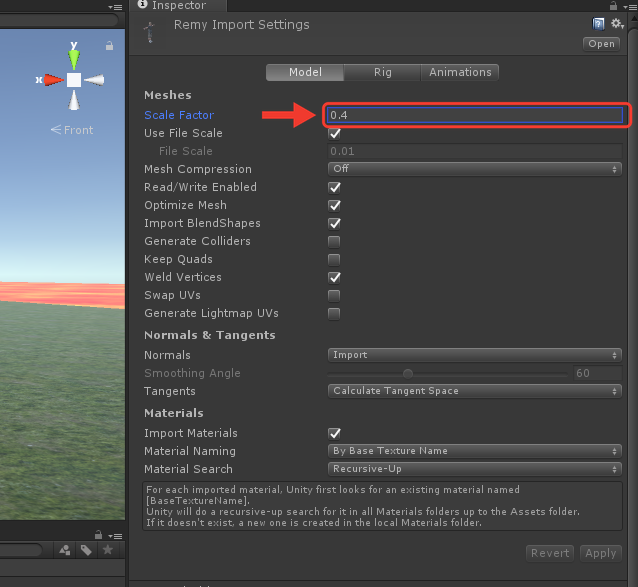Screen dimensions: 638x587
Task: Click the Remy model thumbnail icon
Action: 150,32
